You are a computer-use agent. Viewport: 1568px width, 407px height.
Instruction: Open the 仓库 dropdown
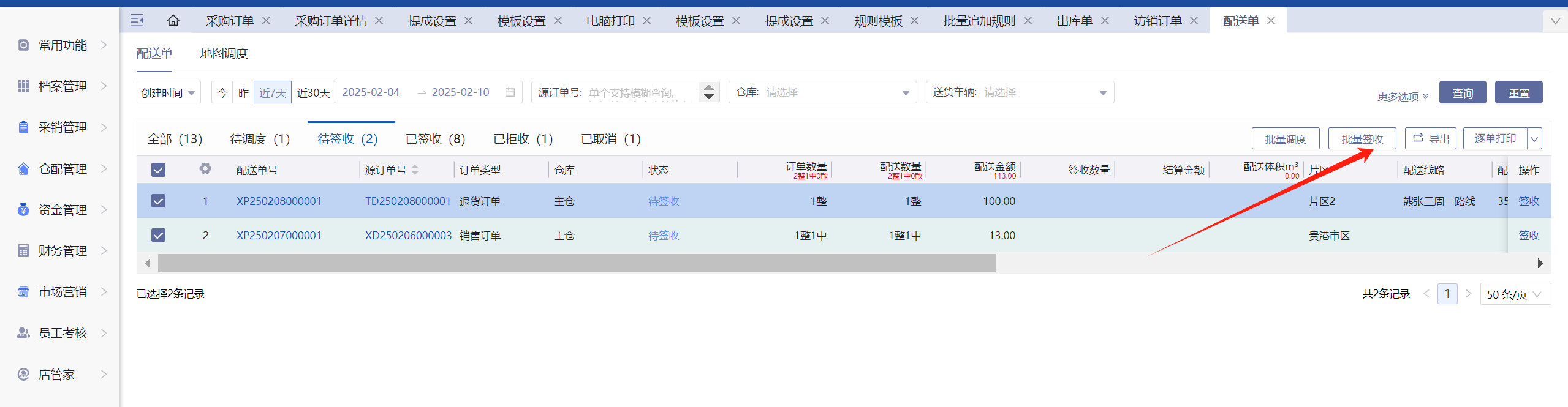pyautogui.click(x=822, y=92)
